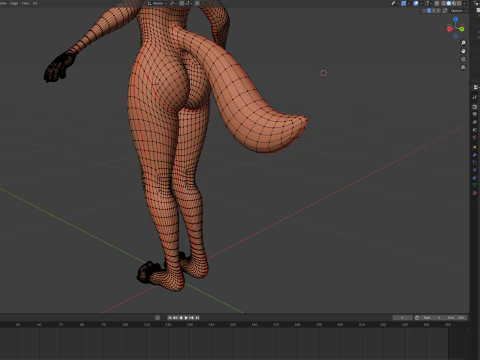This screenshot has height=360, width=480.
Task: Toggle viewport overlays button
Action: [416, 3]
